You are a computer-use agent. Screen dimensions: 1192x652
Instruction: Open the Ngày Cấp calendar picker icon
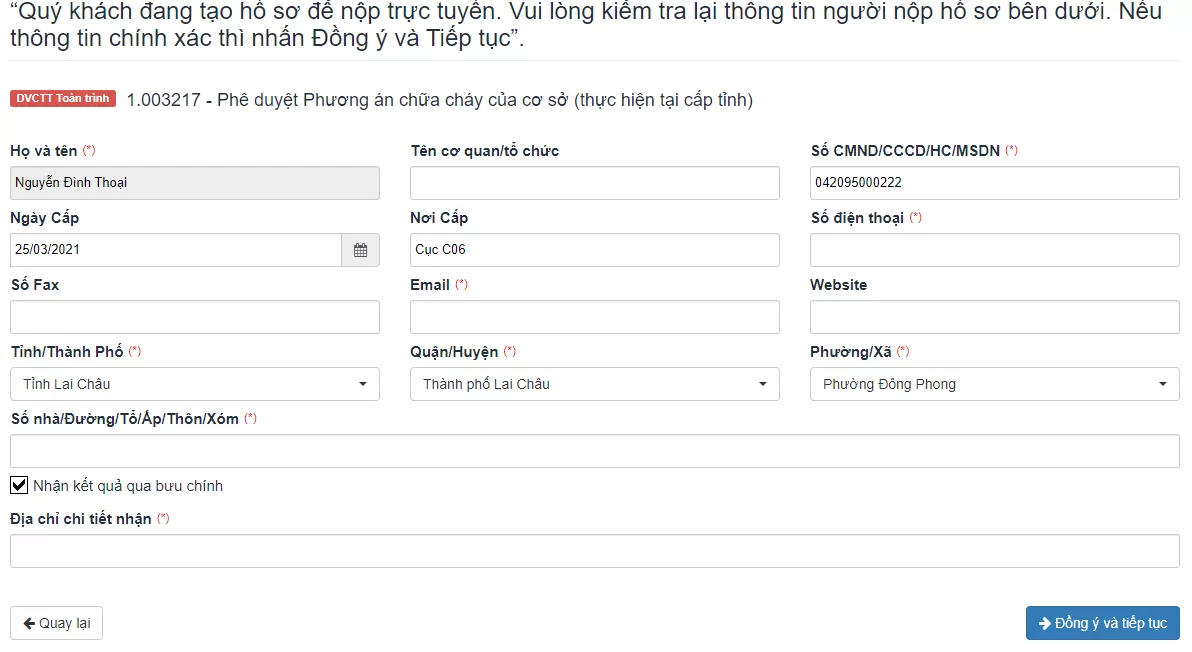point(360,250)
